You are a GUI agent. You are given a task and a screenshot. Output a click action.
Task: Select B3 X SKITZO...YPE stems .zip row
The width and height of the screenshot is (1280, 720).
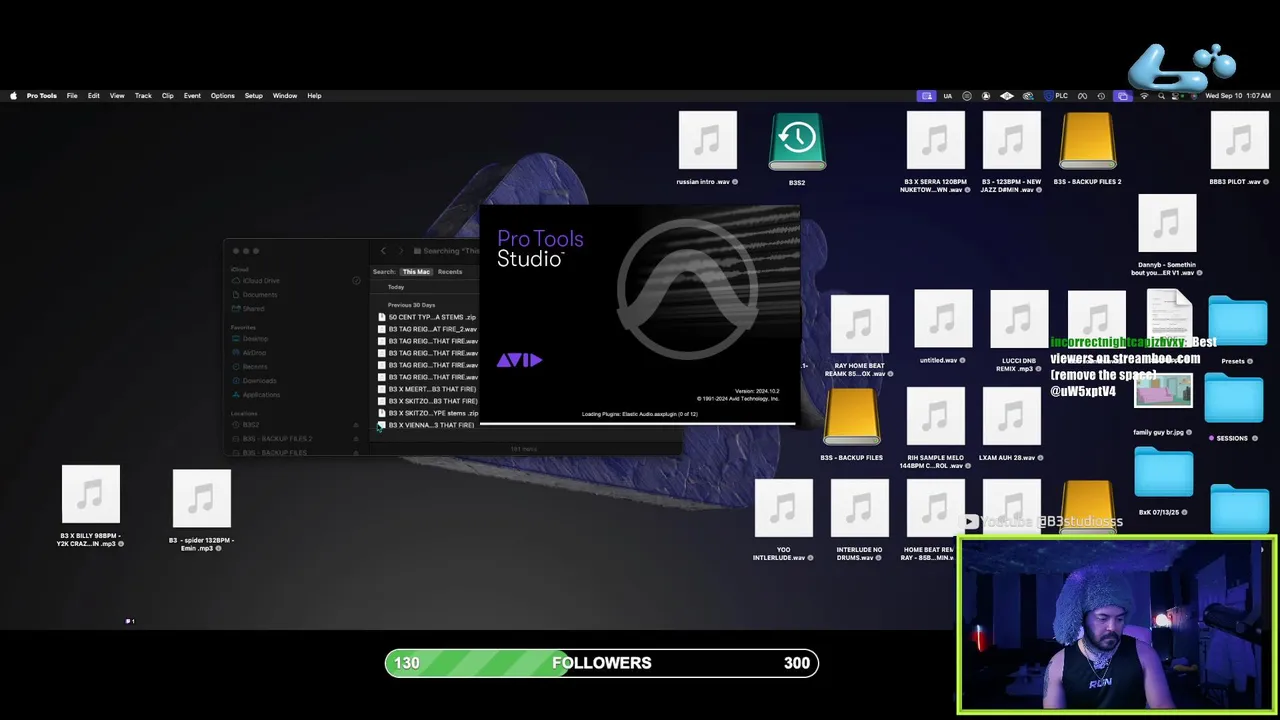(x=428, y=413)
